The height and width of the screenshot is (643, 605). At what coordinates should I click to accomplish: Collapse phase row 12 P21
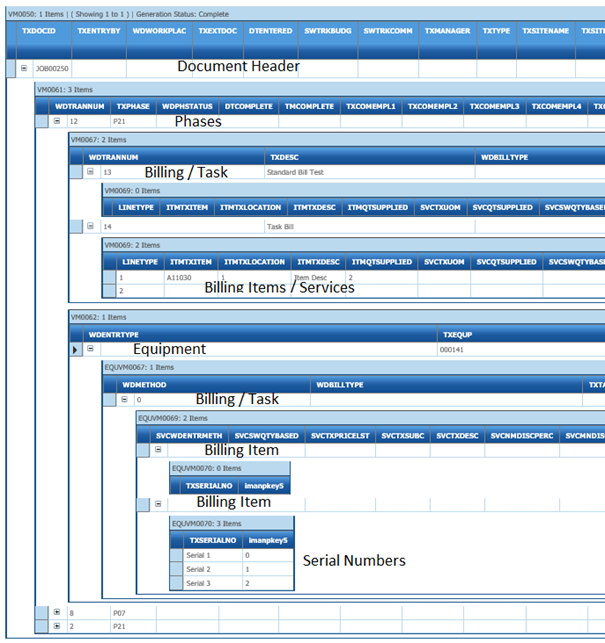tap(58, 121)
